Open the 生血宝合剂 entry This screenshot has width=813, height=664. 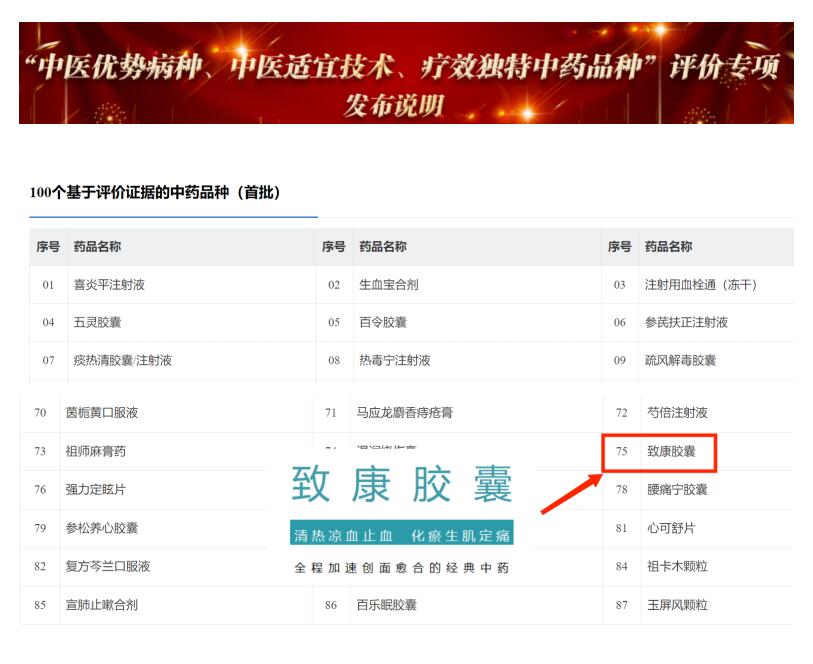tap(389, 285)
